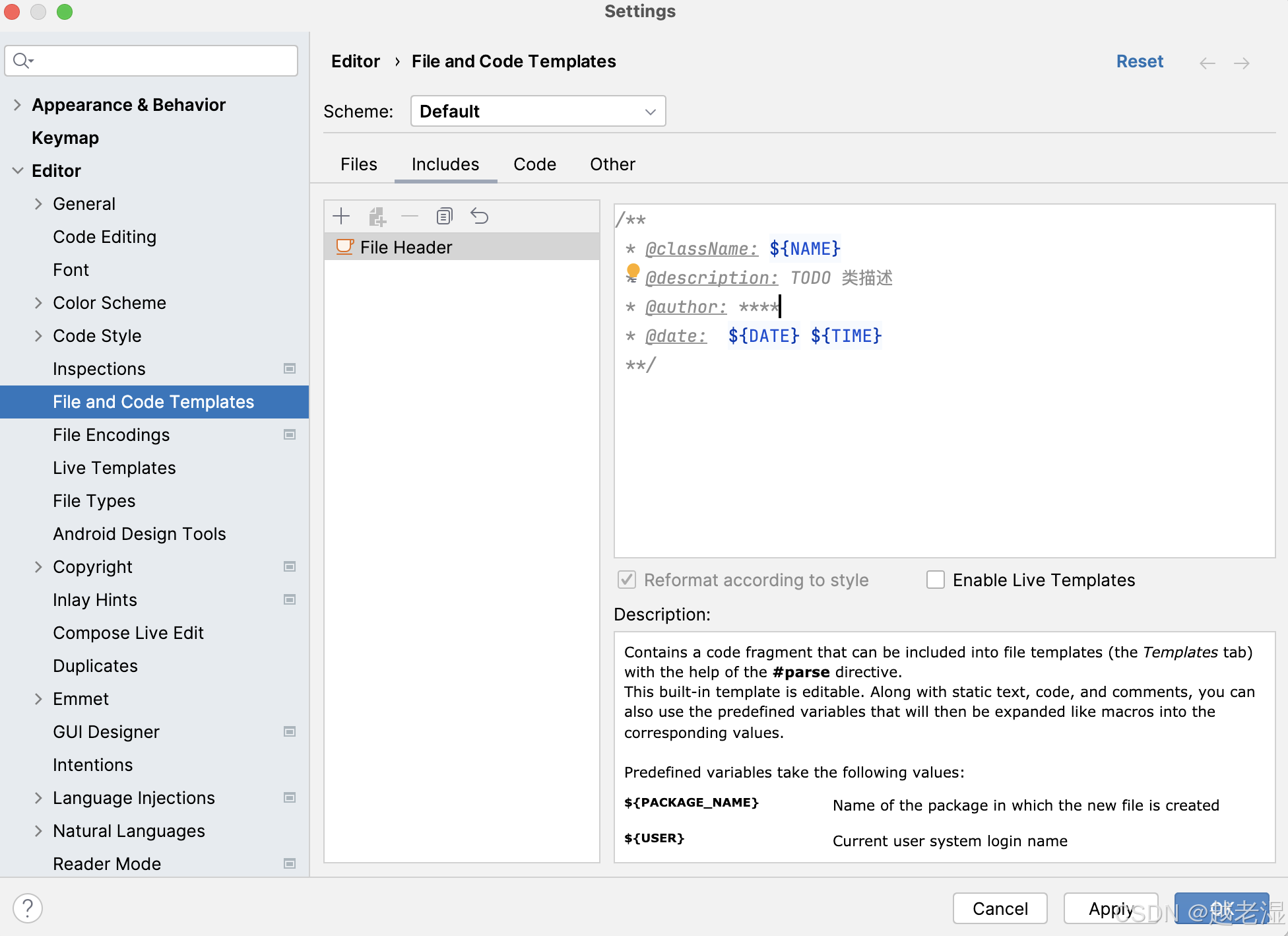
Task: Click the Create Template plus icon
Action: click(x=341, y=216)
